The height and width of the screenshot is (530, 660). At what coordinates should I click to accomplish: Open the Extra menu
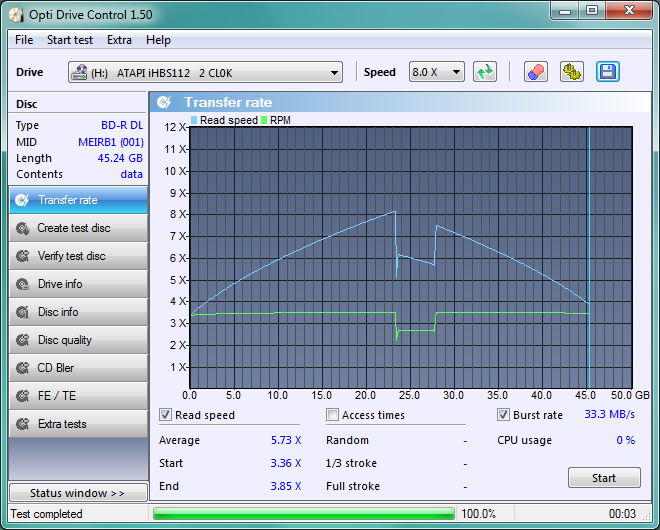coord(119,40)
